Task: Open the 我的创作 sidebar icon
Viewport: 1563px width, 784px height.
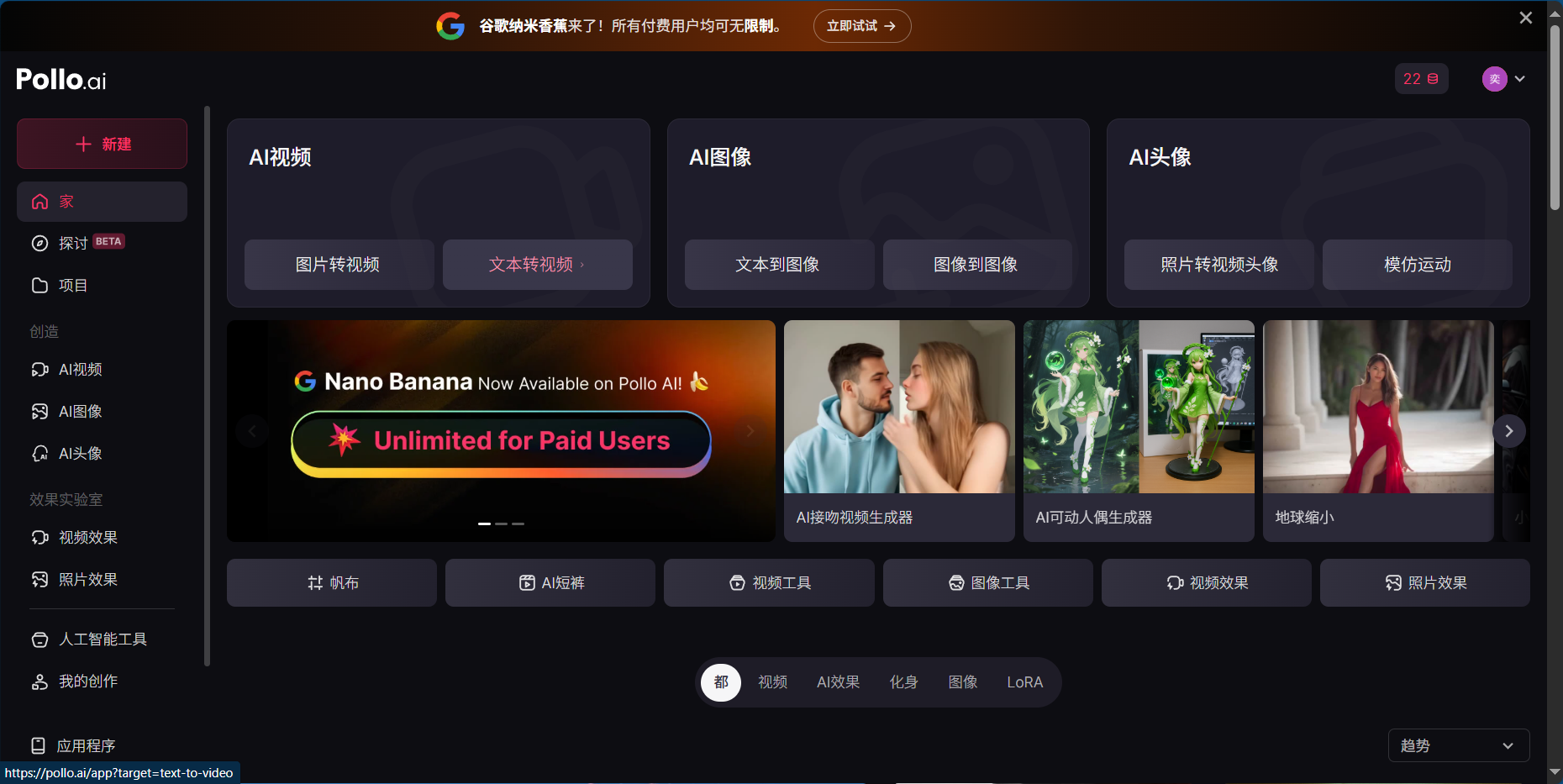Action: 39,681
